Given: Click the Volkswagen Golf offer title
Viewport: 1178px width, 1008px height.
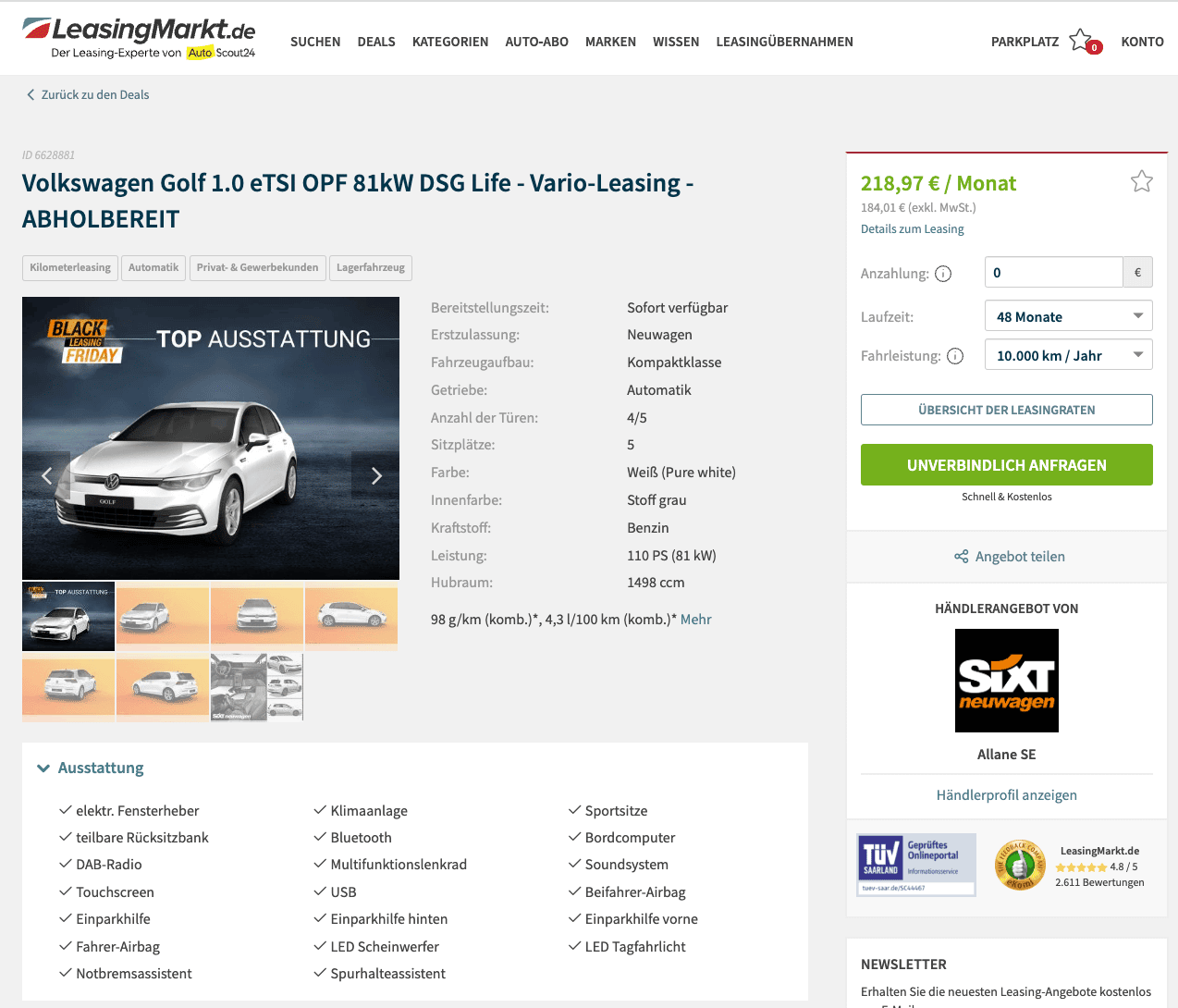Looking at the screenshot, I should click(x=358, y=201).
